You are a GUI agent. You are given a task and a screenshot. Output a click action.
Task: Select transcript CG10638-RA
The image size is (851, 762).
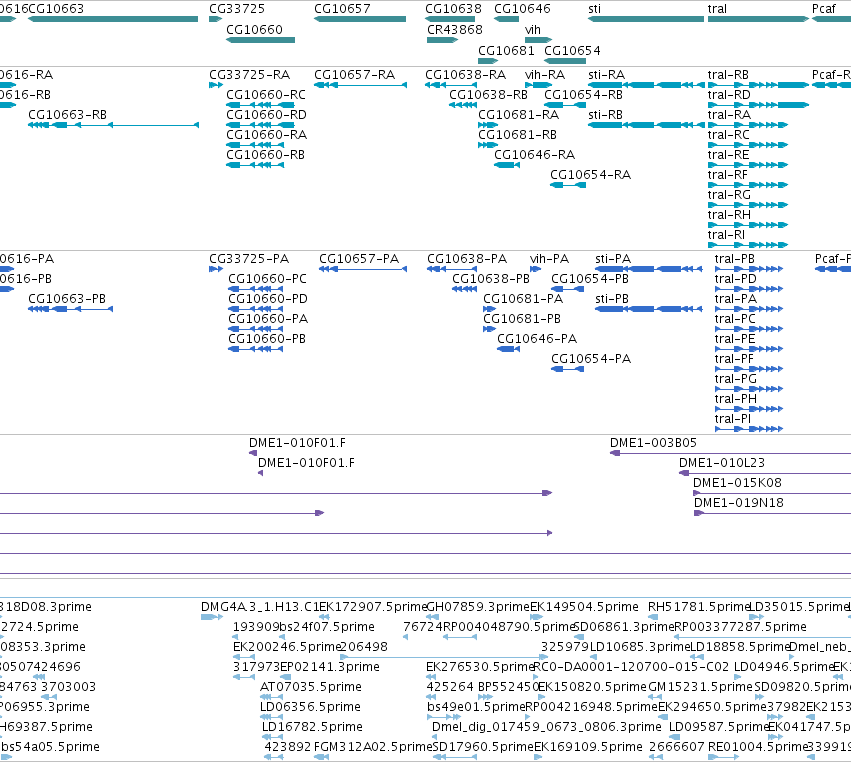(x=451, y=85)
